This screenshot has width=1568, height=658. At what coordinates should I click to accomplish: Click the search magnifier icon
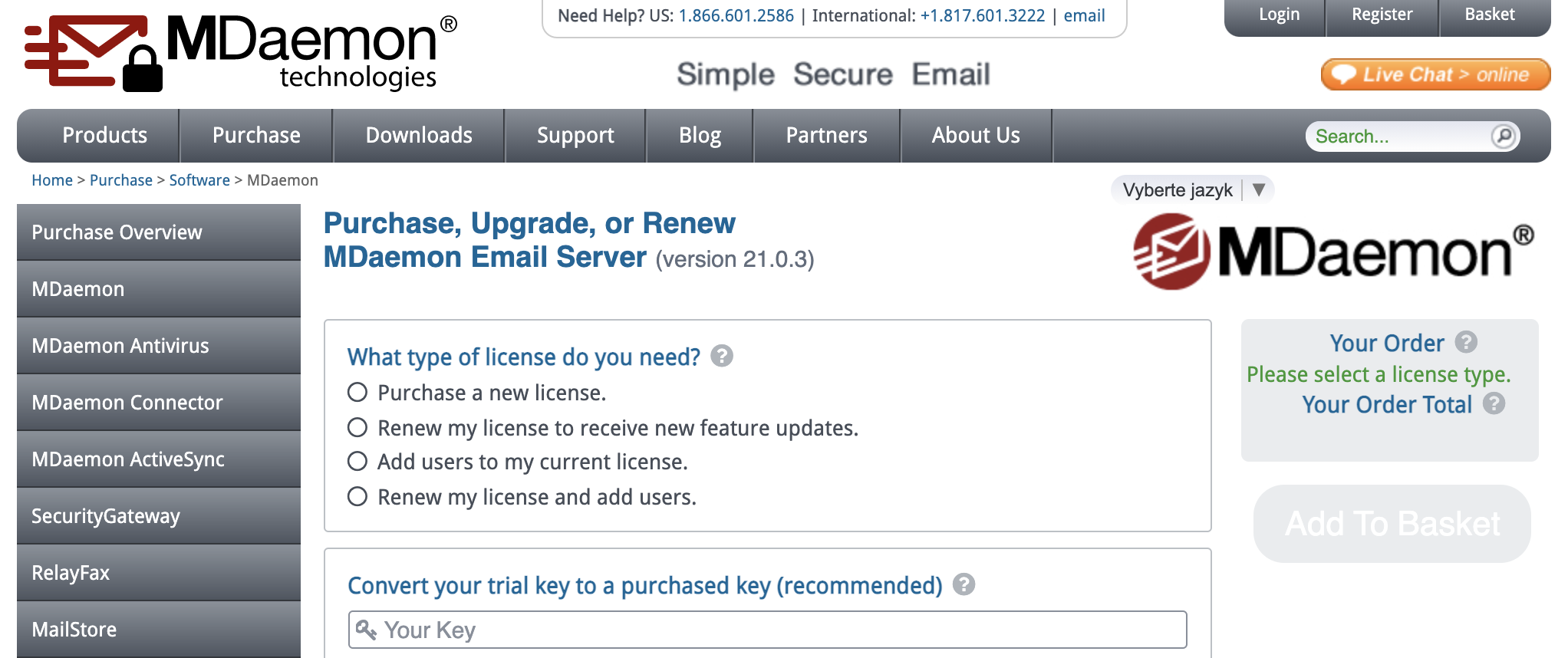[x=1503, y=136]
